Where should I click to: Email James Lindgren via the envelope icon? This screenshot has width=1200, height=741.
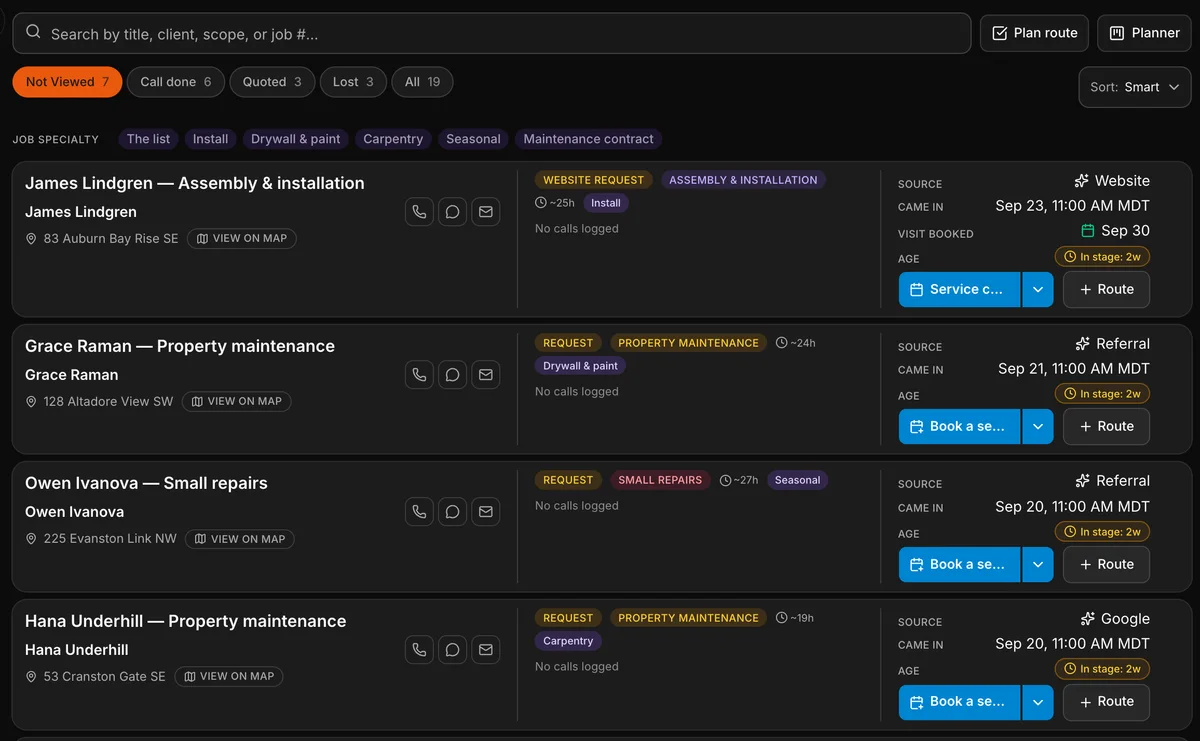click(x=486, y=212)
